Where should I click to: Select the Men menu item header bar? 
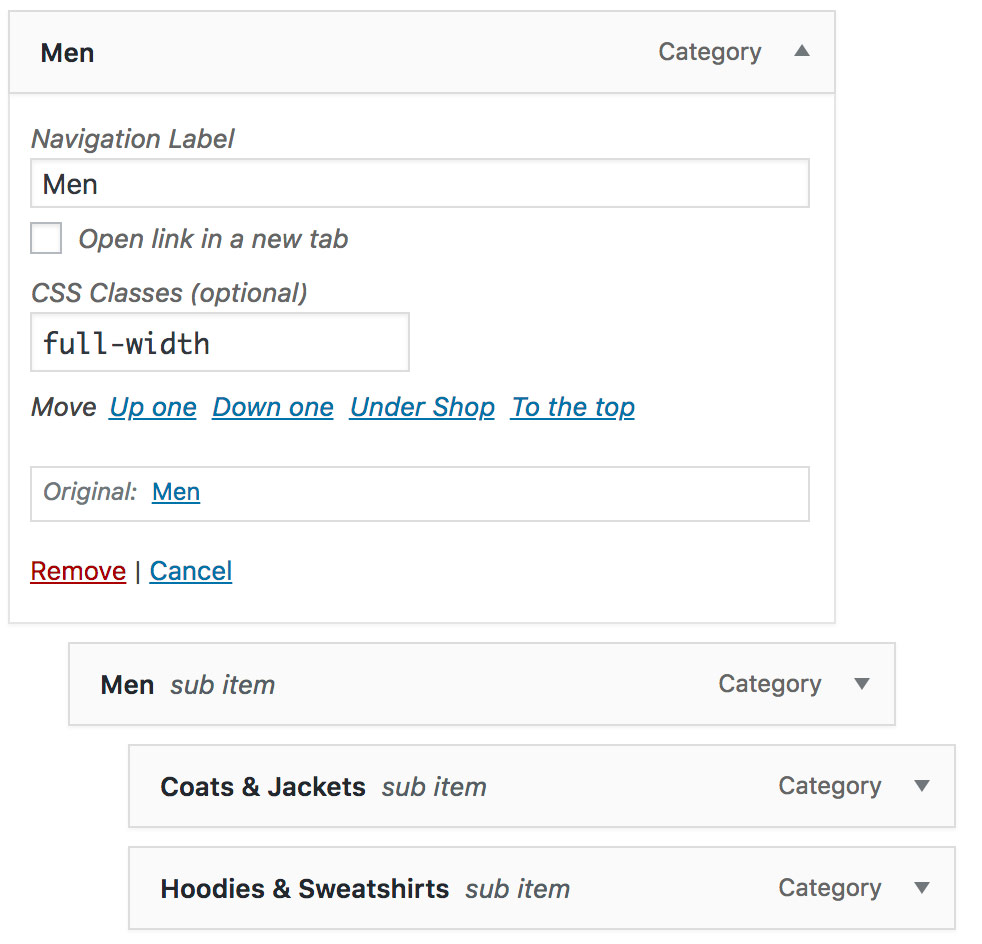[422, 53]
